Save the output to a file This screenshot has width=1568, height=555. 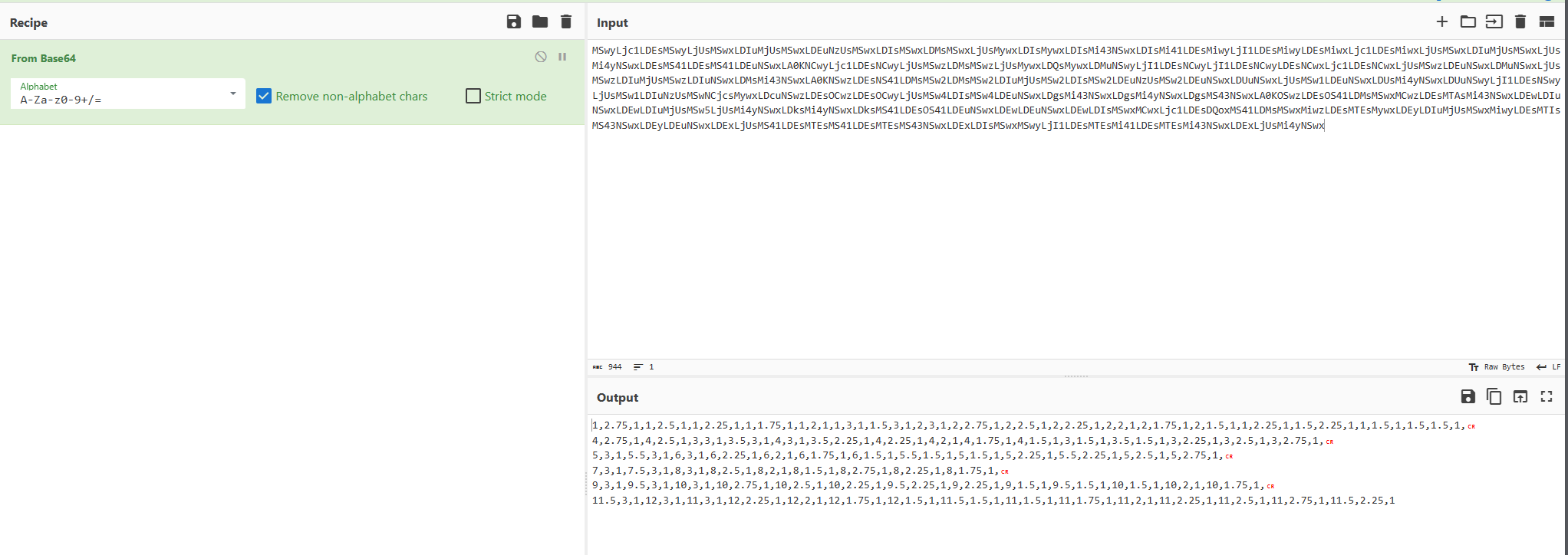coord(1468,396)
